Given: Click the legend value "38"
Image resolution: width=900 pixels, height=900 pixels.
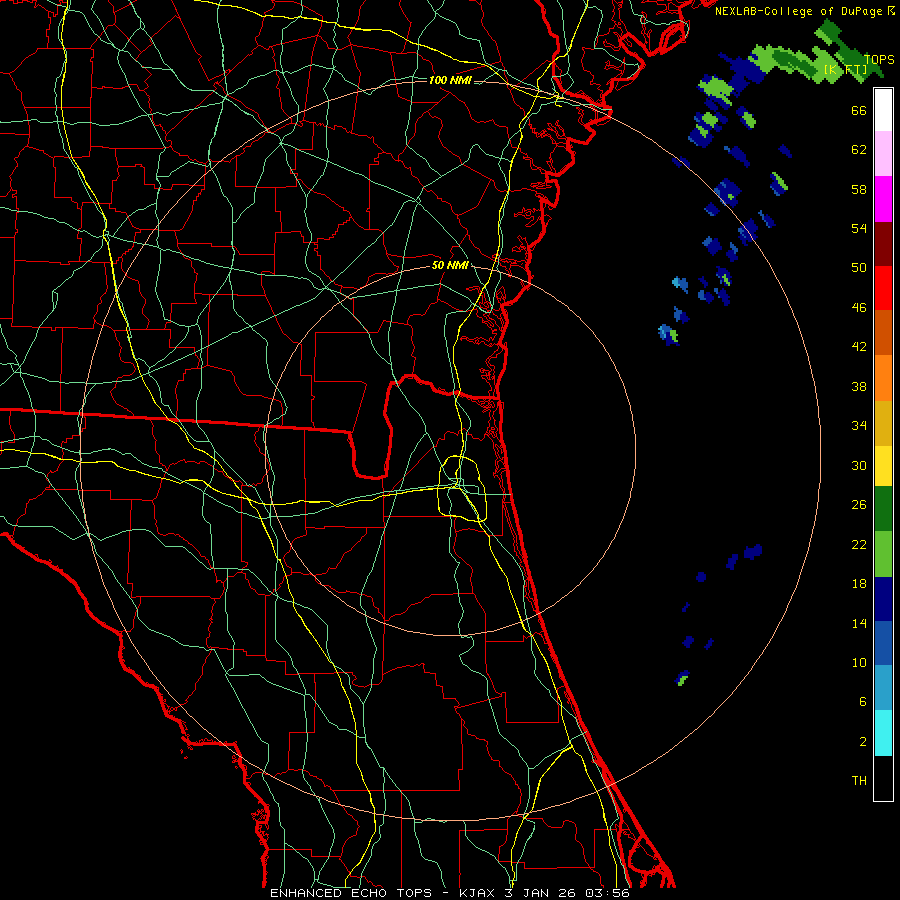Looking at the screenshot, I should click(x=859, y=386).
